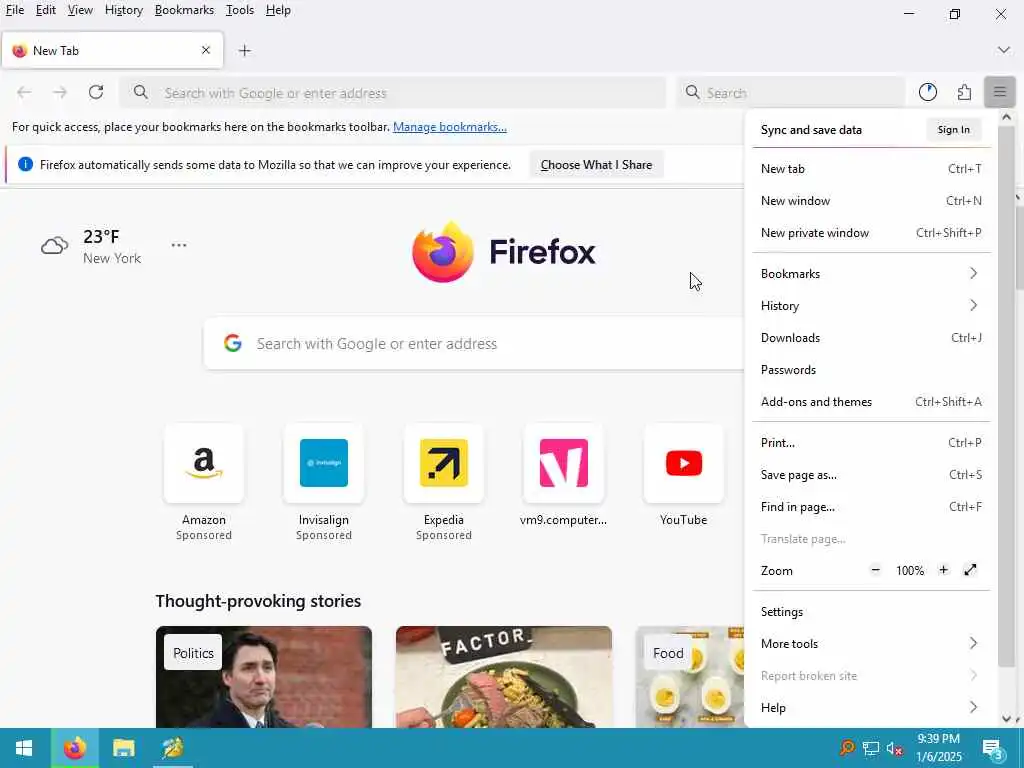
Task: Select New window menu entry
Action: click(871, 200)
